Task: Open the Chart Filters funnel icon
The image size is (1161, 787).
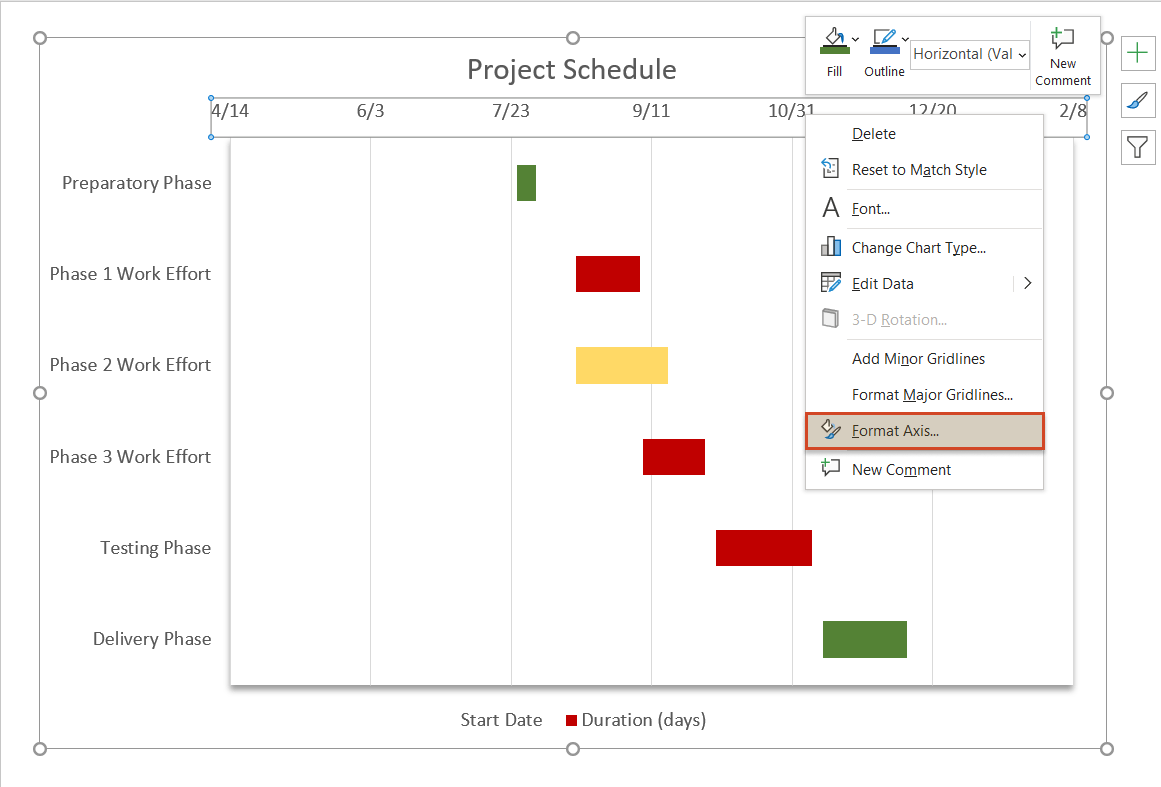Action: pyautogui.click(x=1138, y=147)
